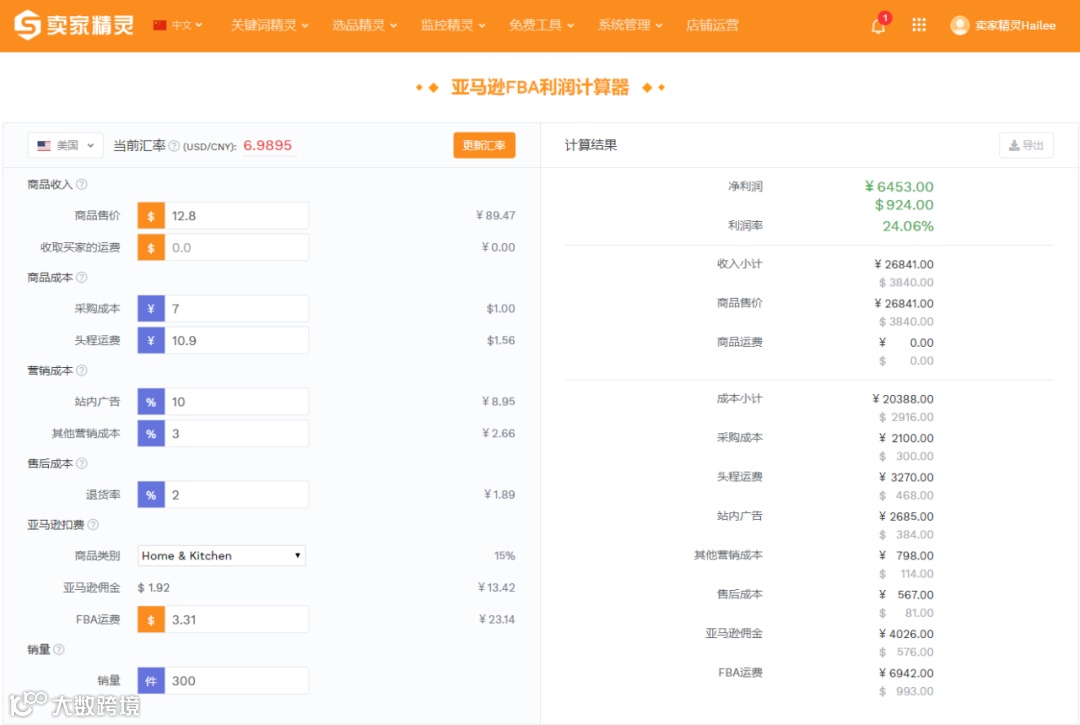Click the dollar badge of 收取买家的运费
This screenshot has width=1080, height=725.
click(151, 247)
